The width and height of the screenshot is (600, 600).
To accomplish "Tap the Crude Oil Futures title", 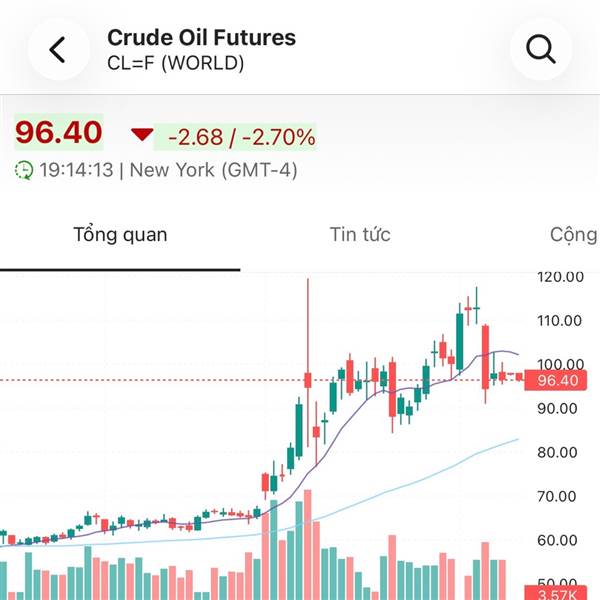I will coord(201,38).
